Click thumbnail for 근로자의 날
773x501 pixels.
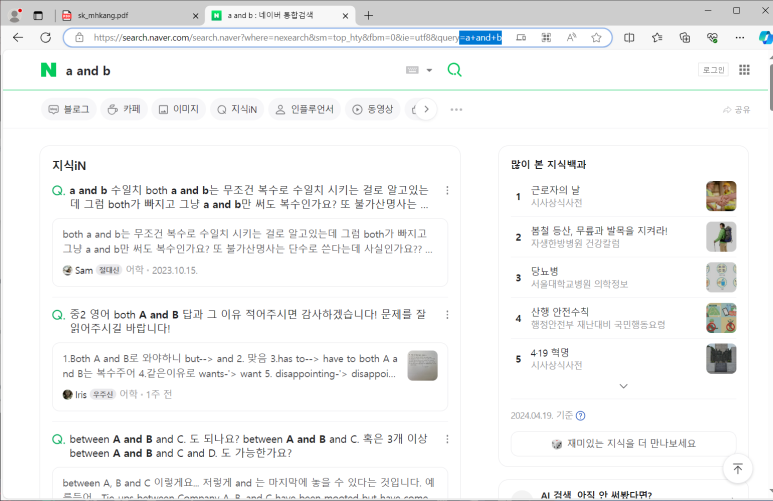pos(721,196)
